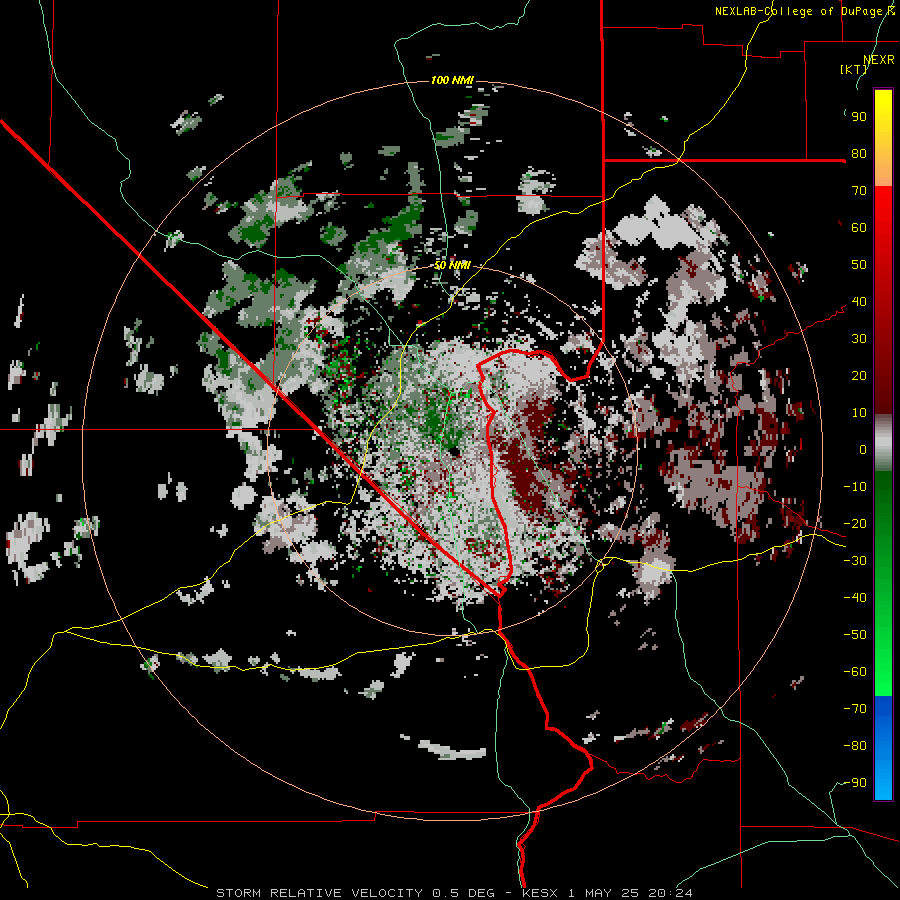900x900 pixels.
Task: Select the 40 value on velocity scale
Action: coord(859,302)
